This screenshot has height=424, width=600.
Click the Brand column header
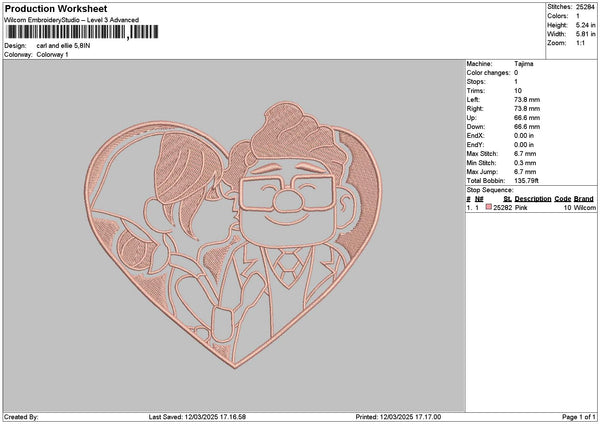point(584,199)
